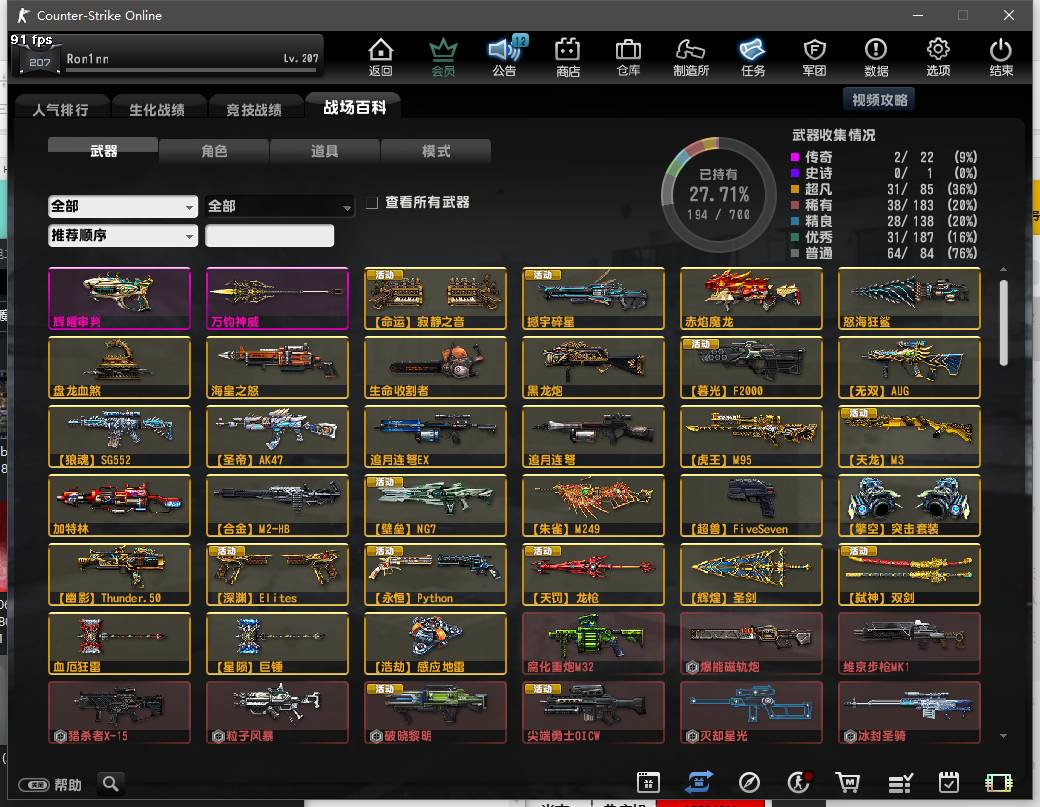This screenshot has width=1040, height=807.
Task: Click the 超凡 orange rarity swatch
Action: tap(795, 189)
